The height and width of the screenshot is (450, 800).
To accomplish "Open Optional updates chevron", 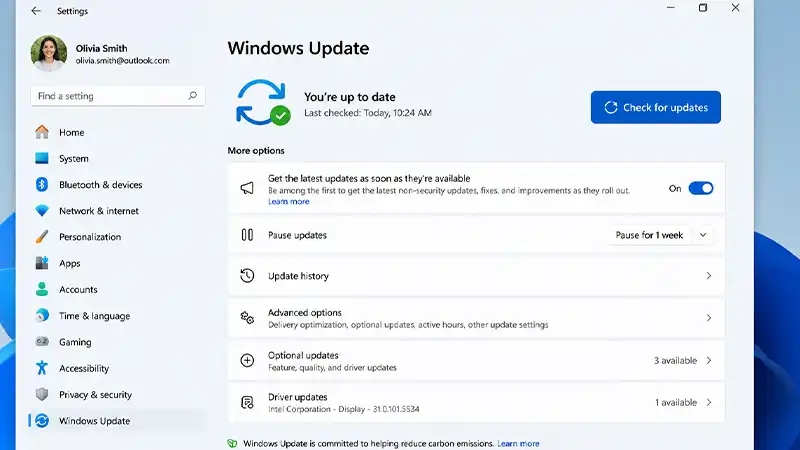I will coord(709,360).
